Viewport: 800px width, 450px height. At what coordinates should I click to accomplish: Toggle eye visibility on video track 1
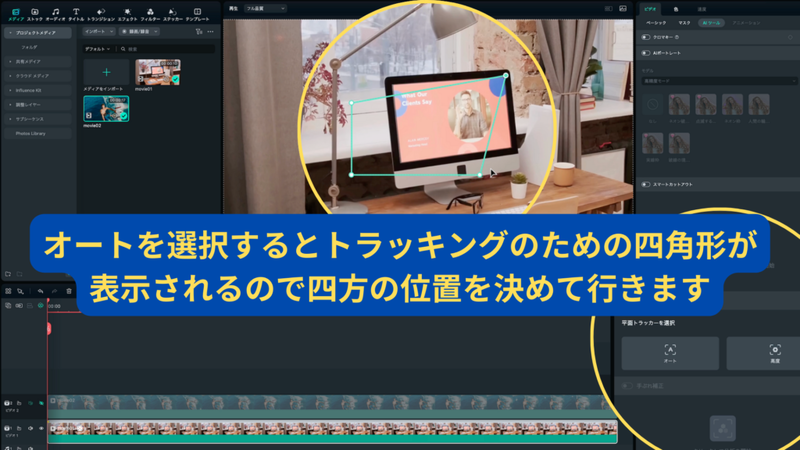[41, 429]
